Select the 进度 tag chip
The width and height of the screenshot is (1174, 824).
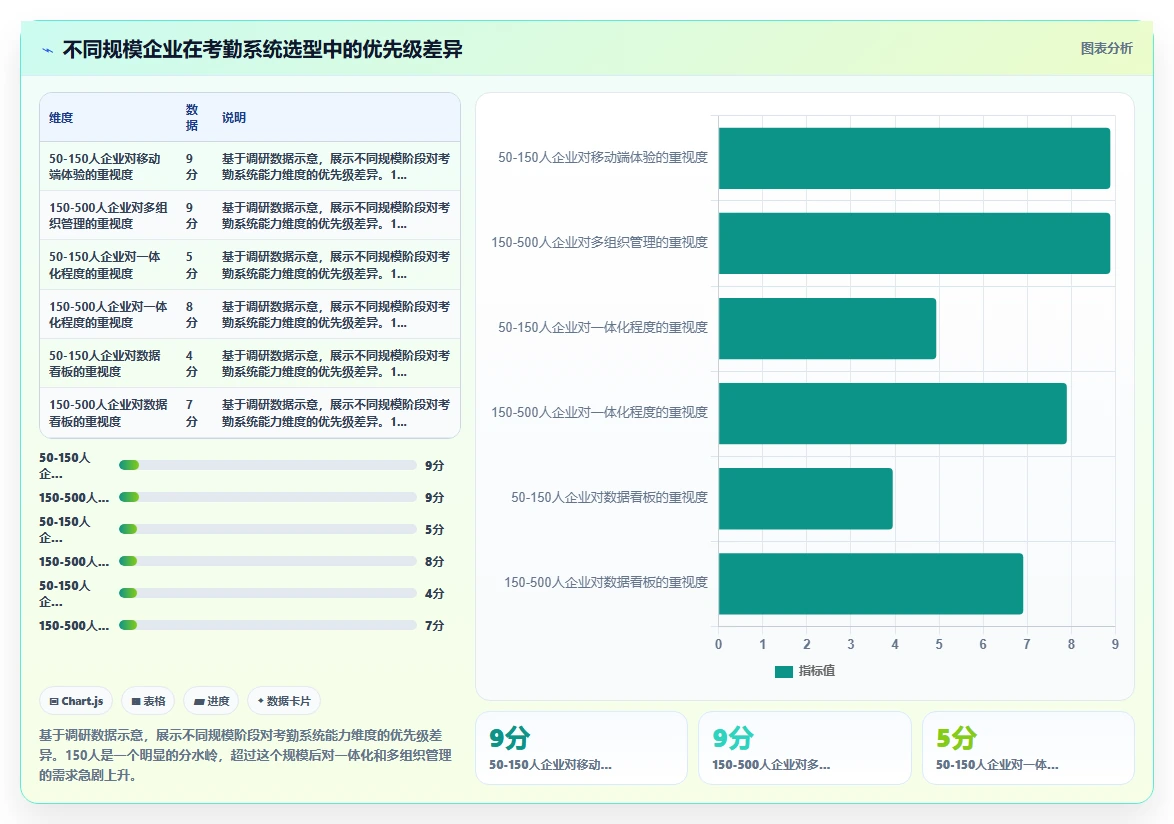211,701
